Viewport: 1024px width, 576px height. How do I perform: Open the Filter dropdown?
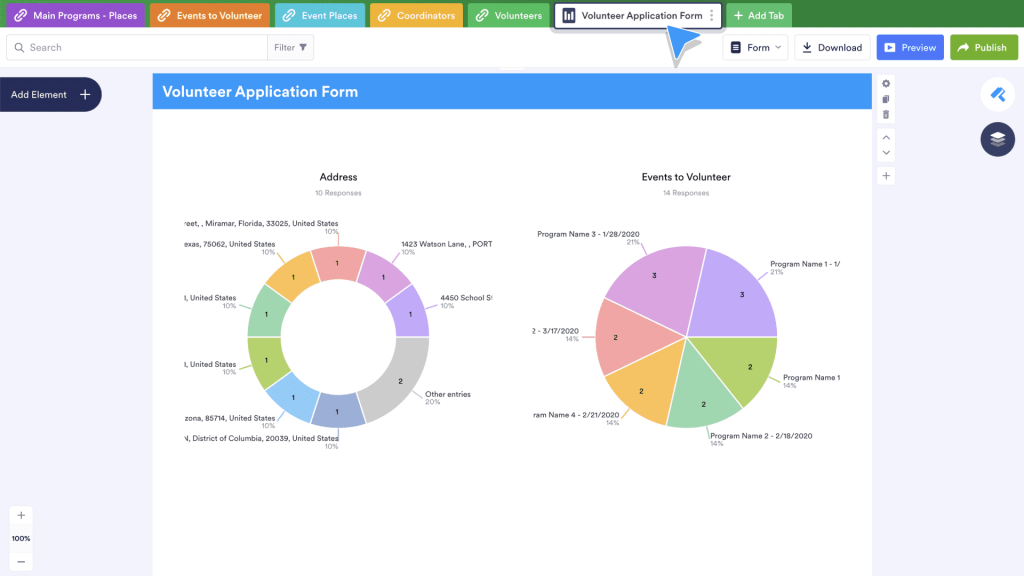coord(289,47)
